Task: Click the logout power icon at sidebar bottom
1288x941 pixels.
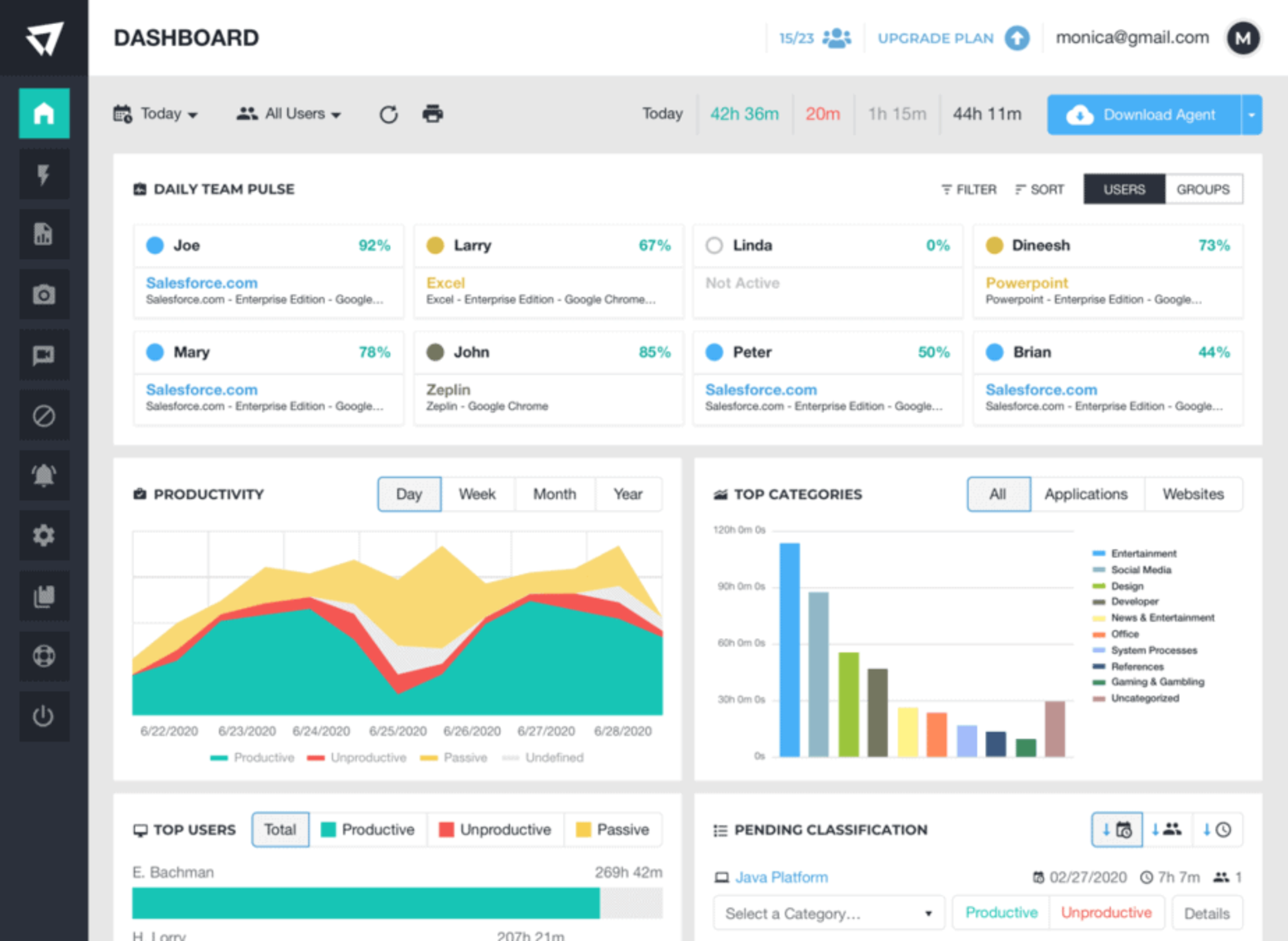Action: (44, 716)
